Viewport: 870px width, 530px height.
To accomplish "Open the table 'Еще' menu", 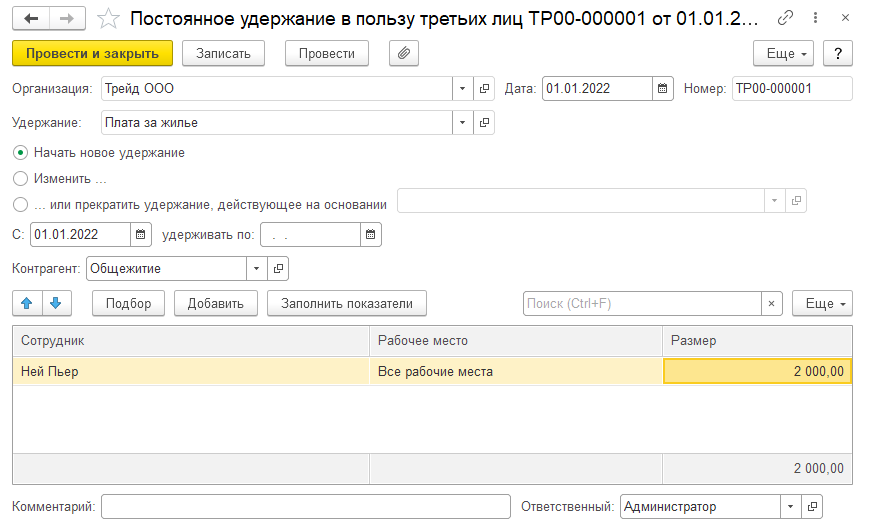I will 822,303.
